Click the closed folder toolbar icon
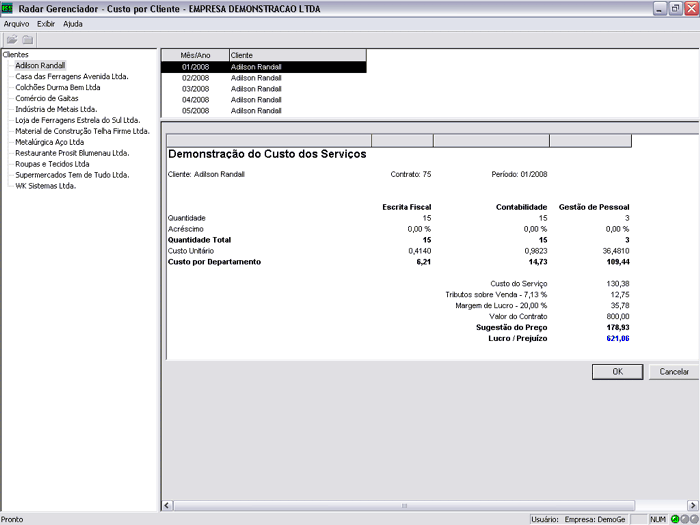Image resolution: width=700 pixels, height=525 pixels. click(28, 39)
